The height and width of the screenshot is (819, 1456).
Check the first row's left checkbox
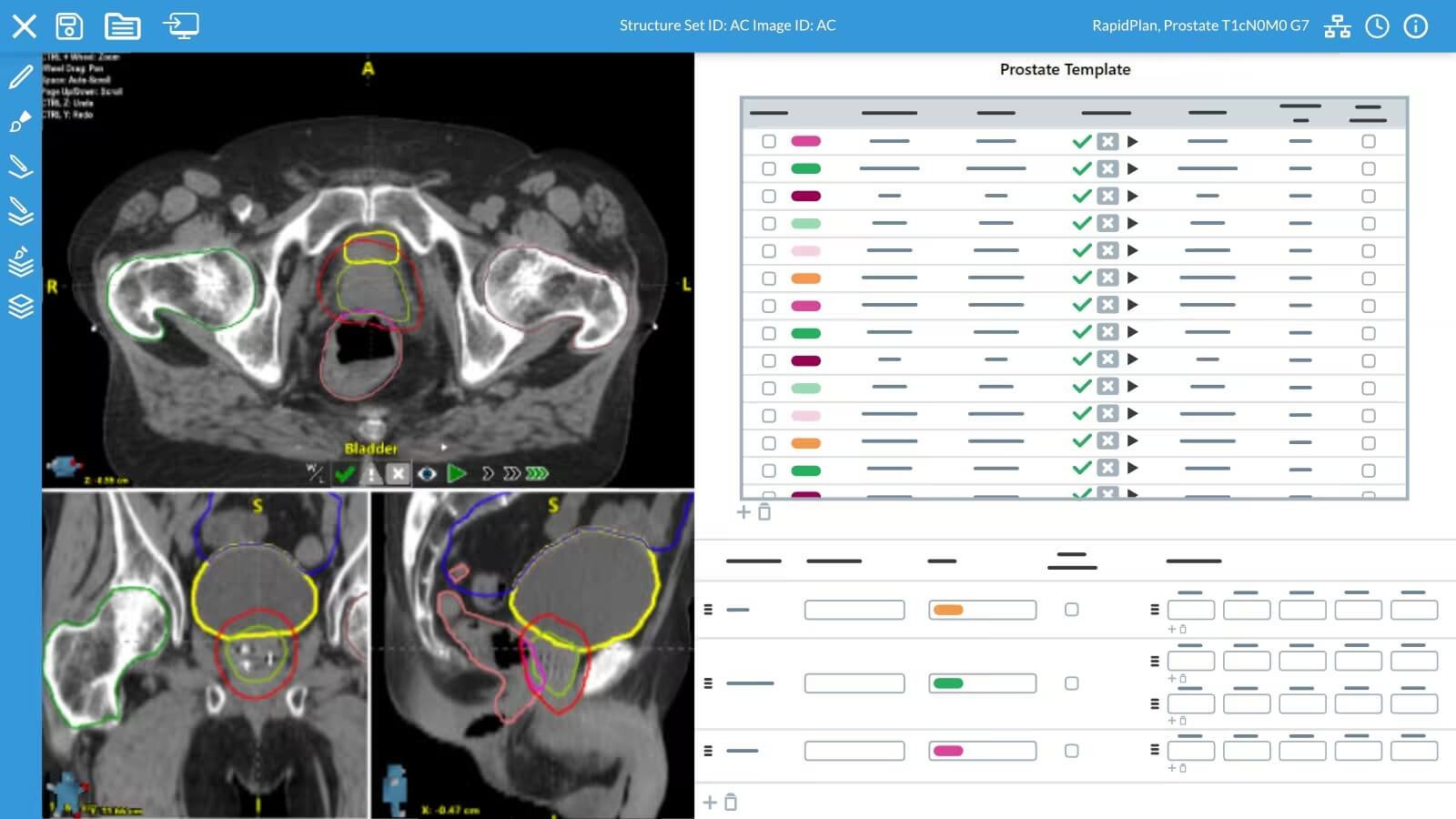click(x=769, y=141)
